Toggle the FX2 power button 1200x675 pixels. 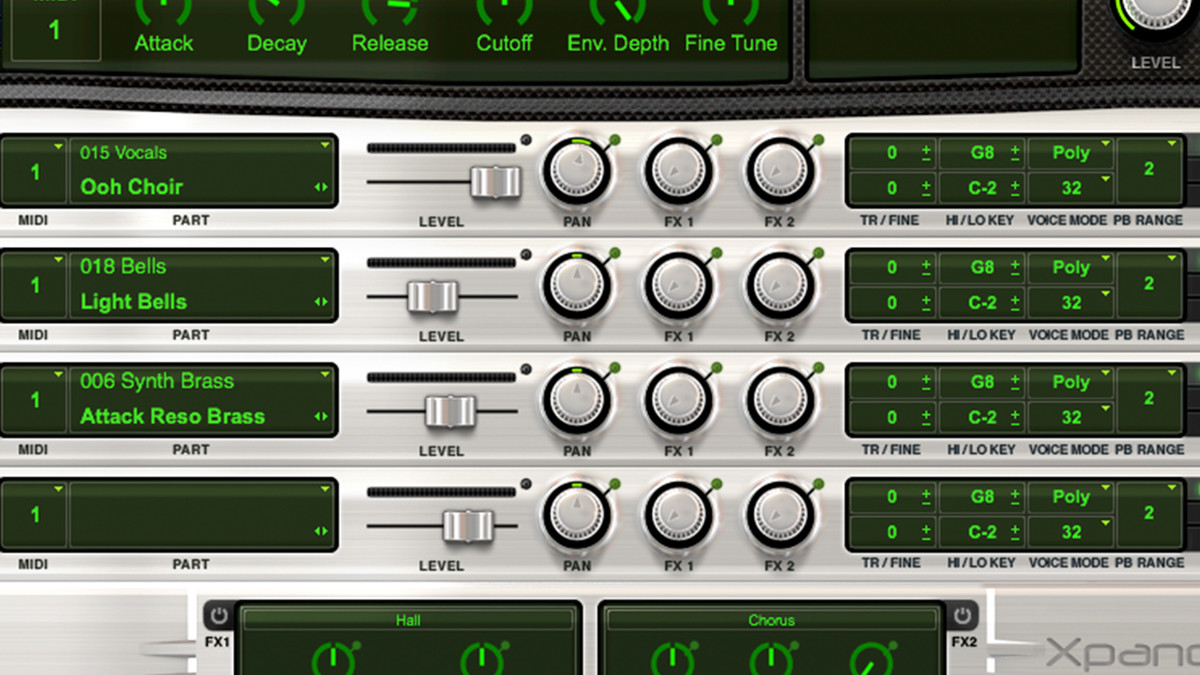coord(963,615)
